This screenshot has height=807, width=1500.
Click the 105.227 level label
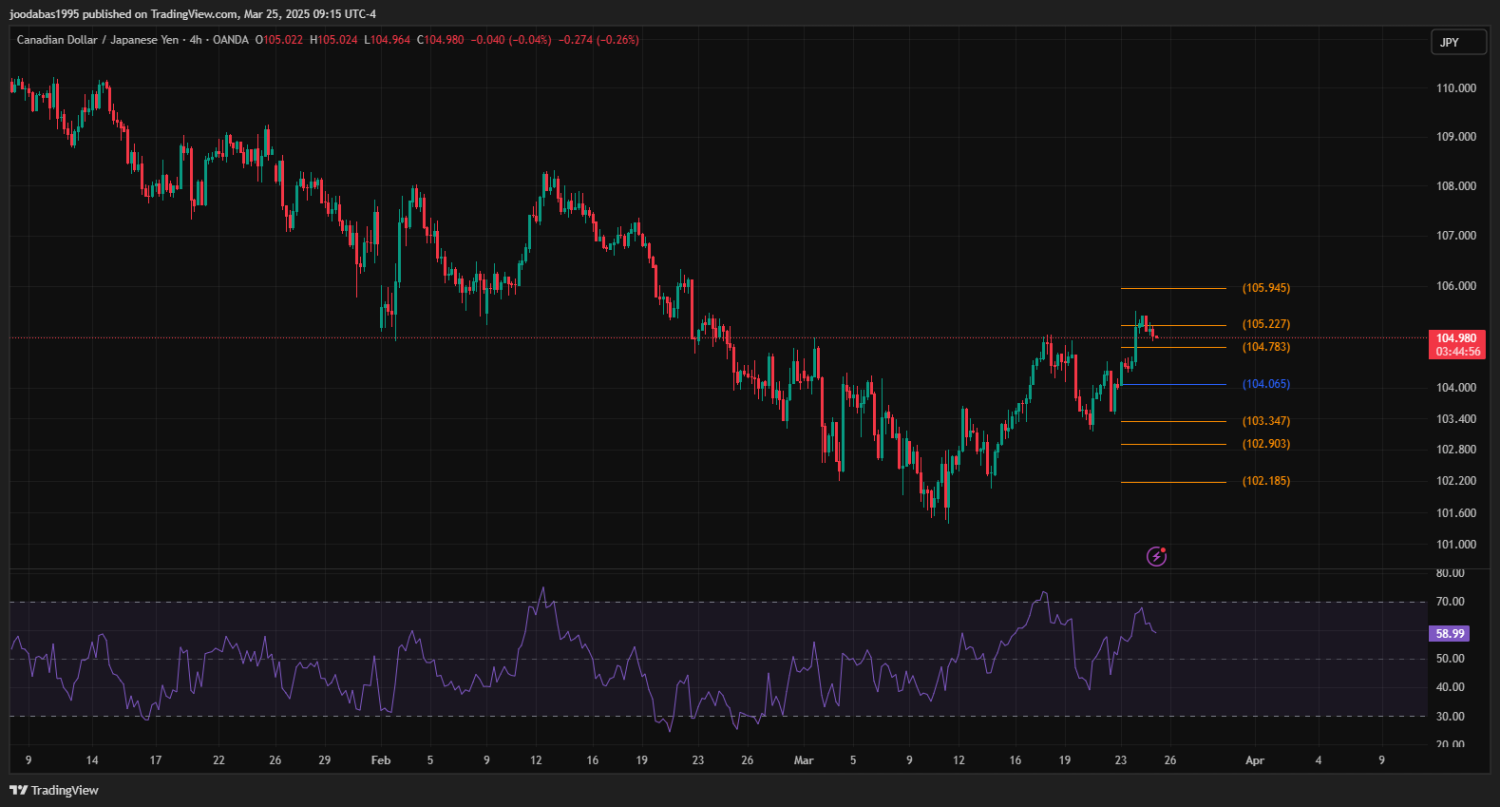point(1265,324)
